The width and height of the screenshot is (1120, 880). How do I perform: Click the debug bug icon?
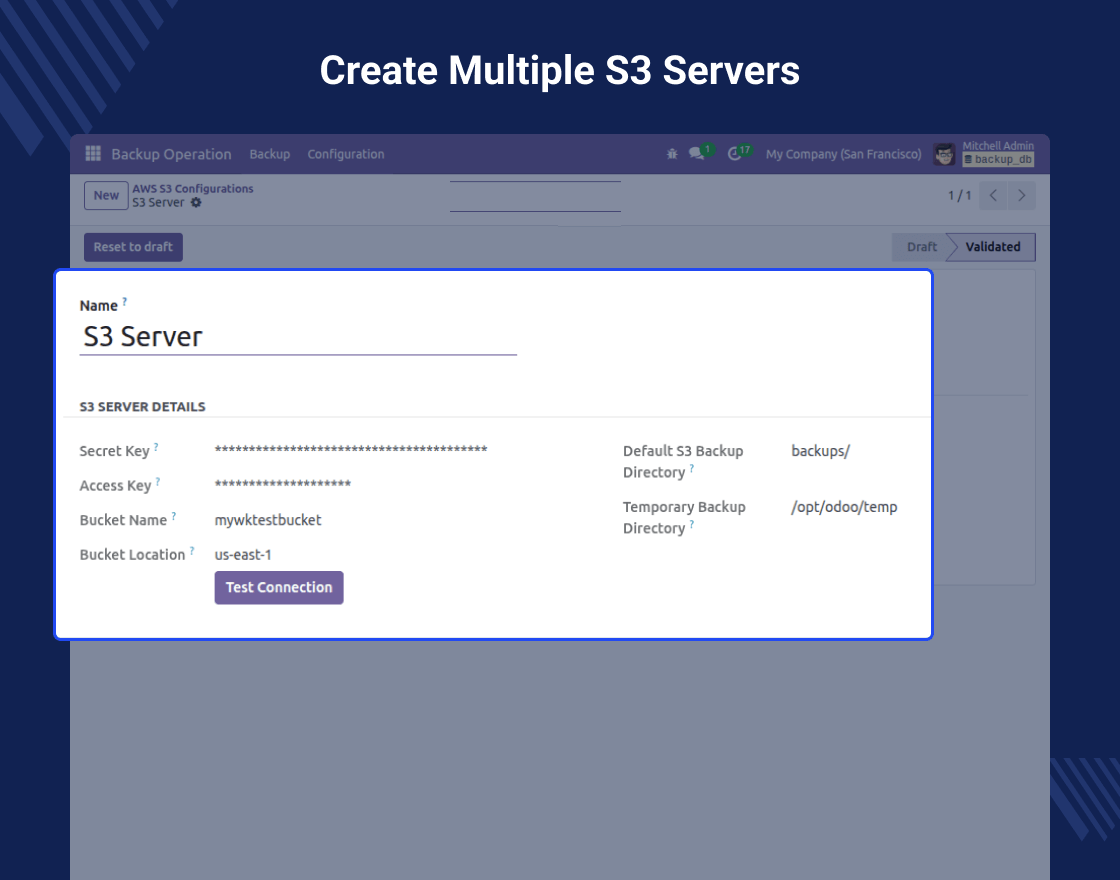coord(671,154)
